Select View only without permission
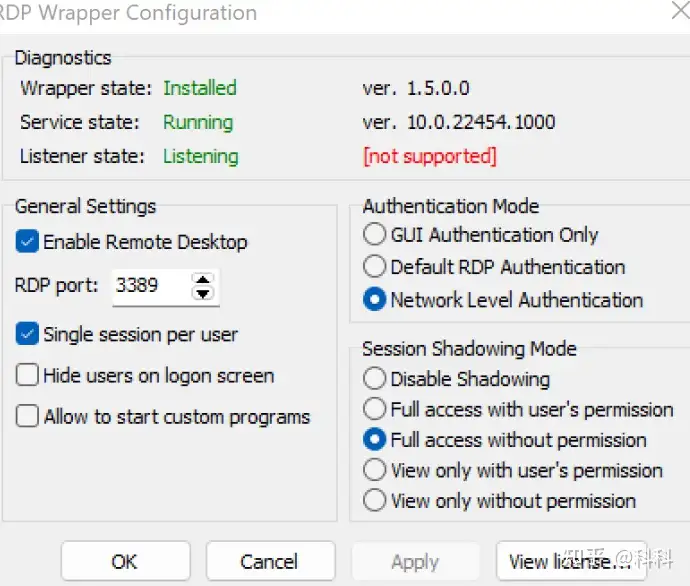This screenshot has width=690, height=586. [374, 500]
